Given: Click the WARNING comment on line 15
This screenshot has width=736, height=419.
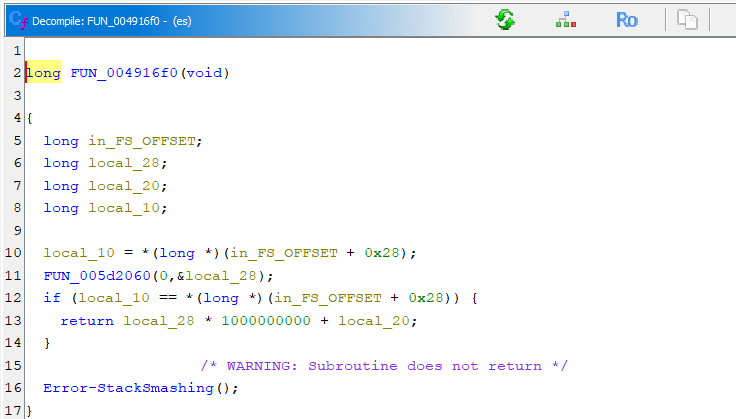Looking at the screenshot, I should (384, 366).
